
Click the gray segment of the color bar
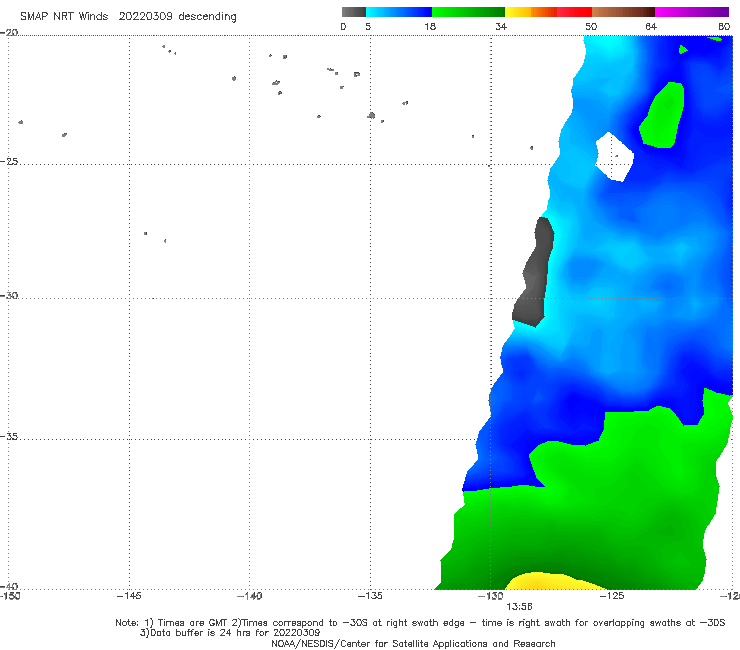353,12
